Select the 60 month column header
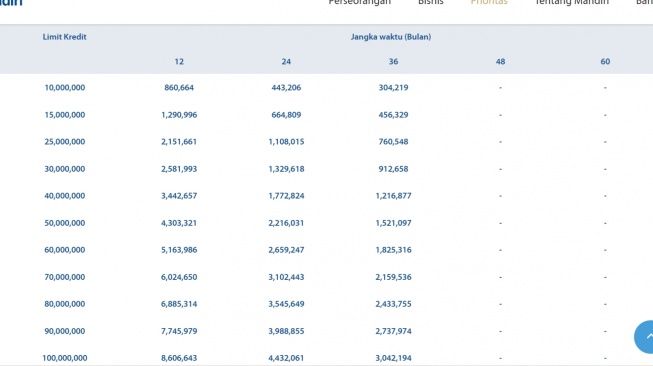Viewport: 653px width, 366px height. [x=605, y=62]
